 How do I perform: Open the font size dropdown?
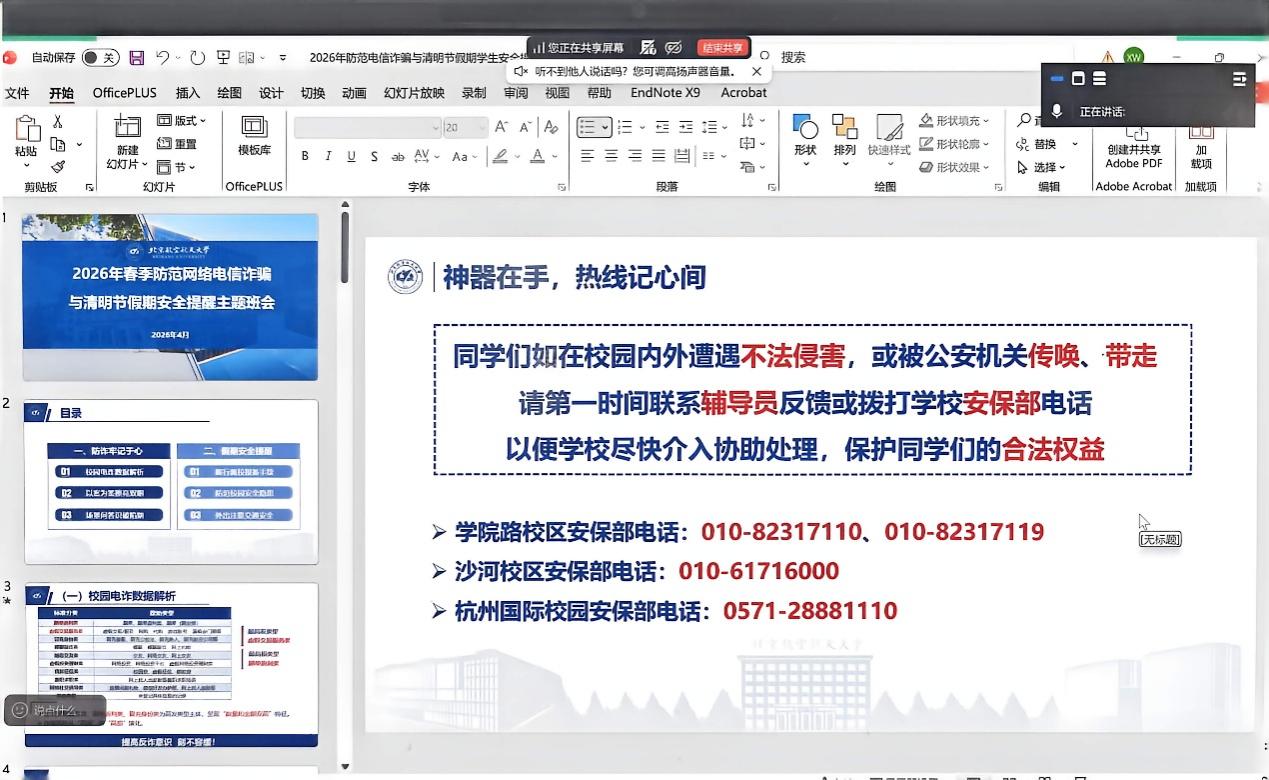point(482,128)
